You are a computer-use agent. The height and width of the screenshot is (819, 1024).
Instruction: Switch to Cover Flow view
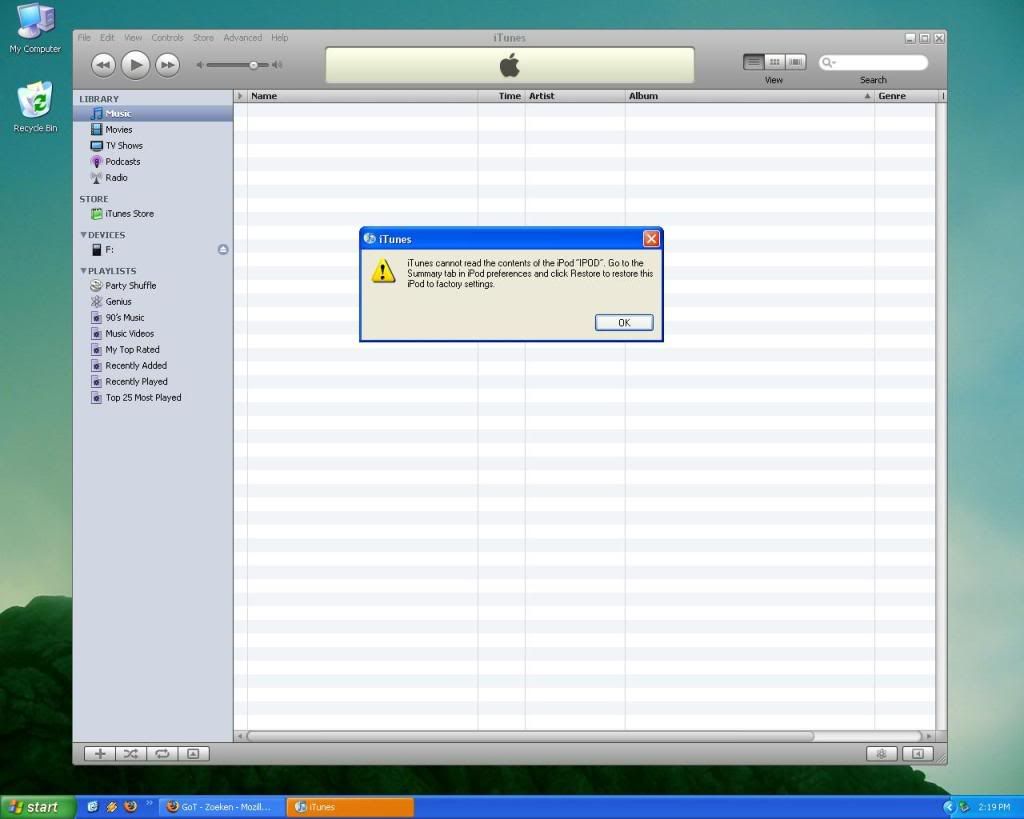click(x=796, y=62)
